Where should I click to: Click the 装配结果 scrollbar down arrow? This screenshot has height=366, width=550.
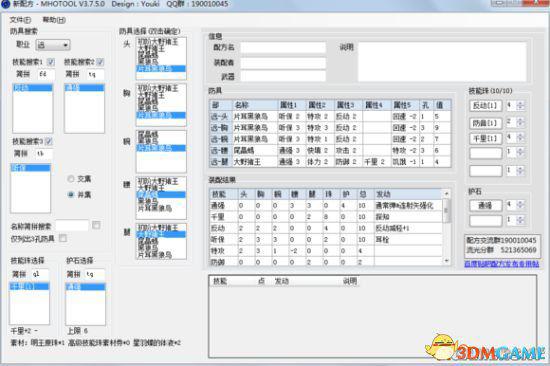[x=447, y=261]
